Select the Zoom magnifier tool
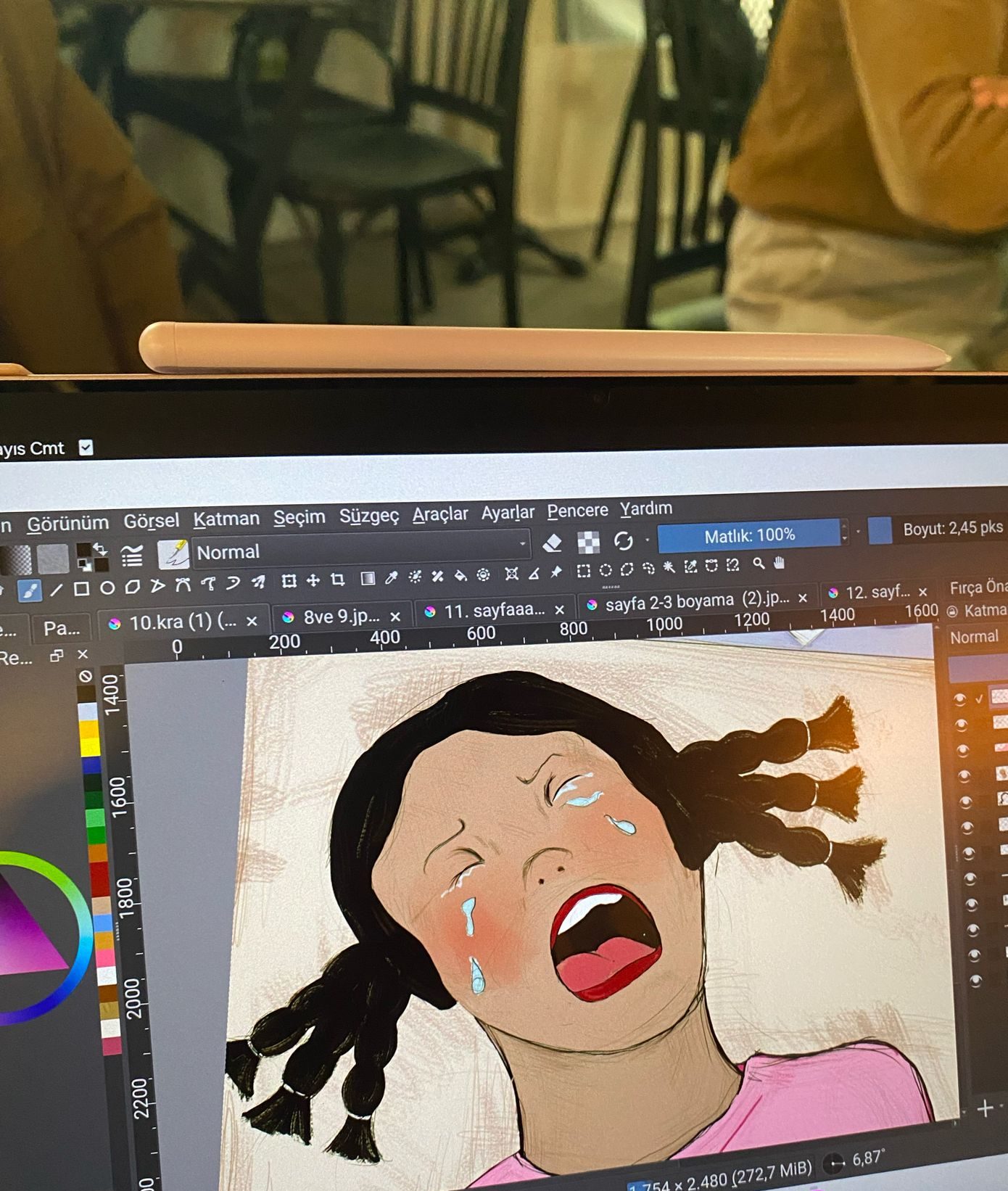This screenshot has height=1191, width=1008. tap(759, 564)
